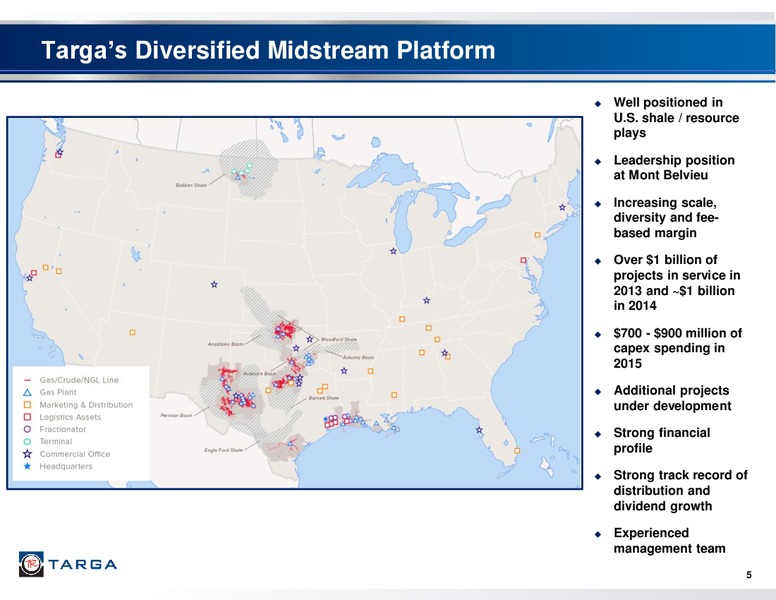Click the orange marketing square in south Florida

click(x=517, y=450)
